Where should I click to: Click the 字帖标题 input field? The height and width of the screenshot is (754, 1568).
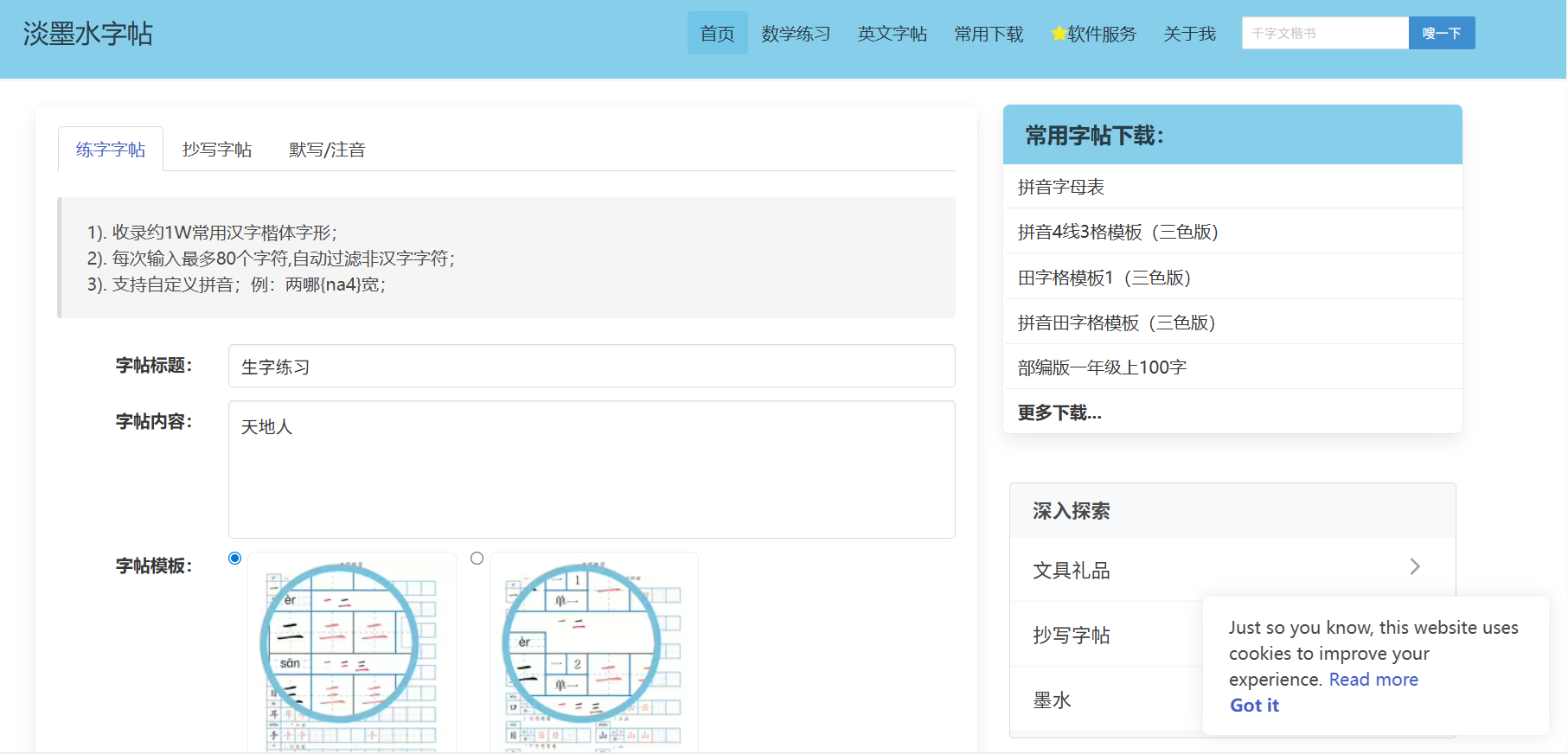tap(592, 366)
